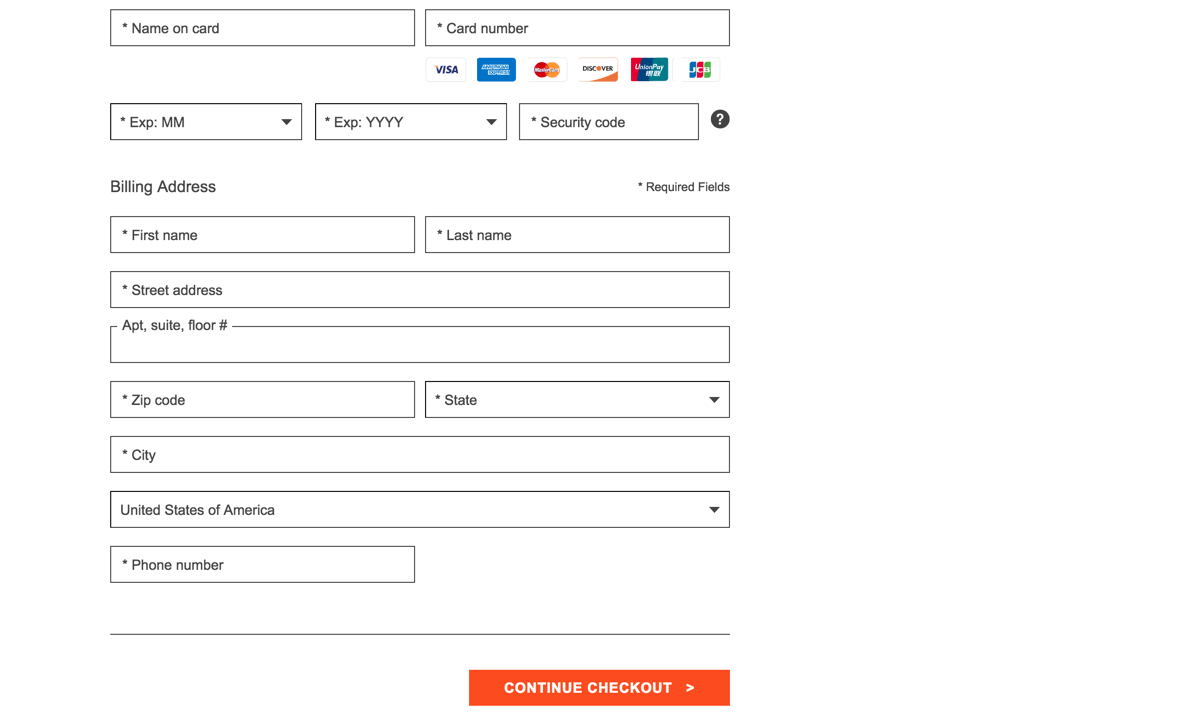
Task: Change the United States of America country selector
Action: click(x=420, y=510)
